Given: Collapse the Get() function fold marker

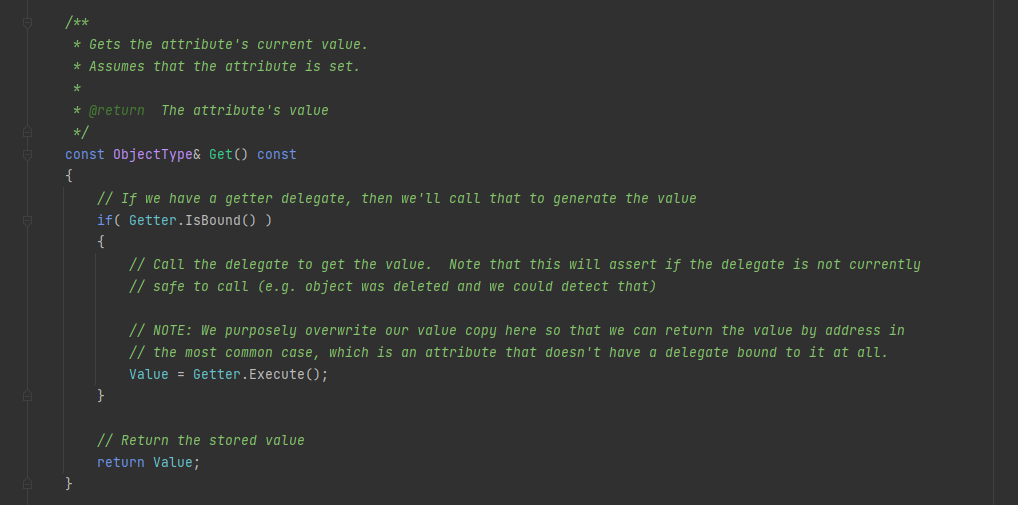Looking at the screenshot, I should [x=28, y=154].
